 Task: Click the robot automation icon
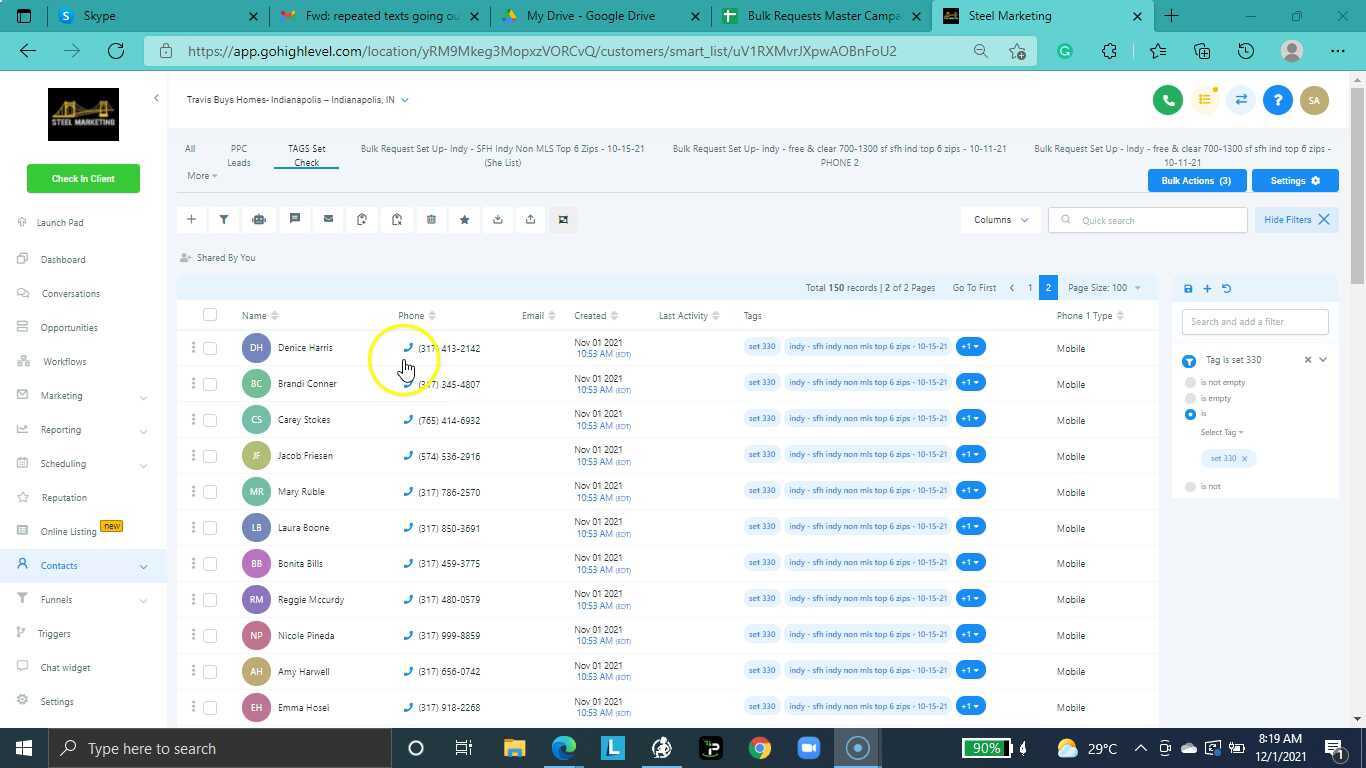point(259,220)
